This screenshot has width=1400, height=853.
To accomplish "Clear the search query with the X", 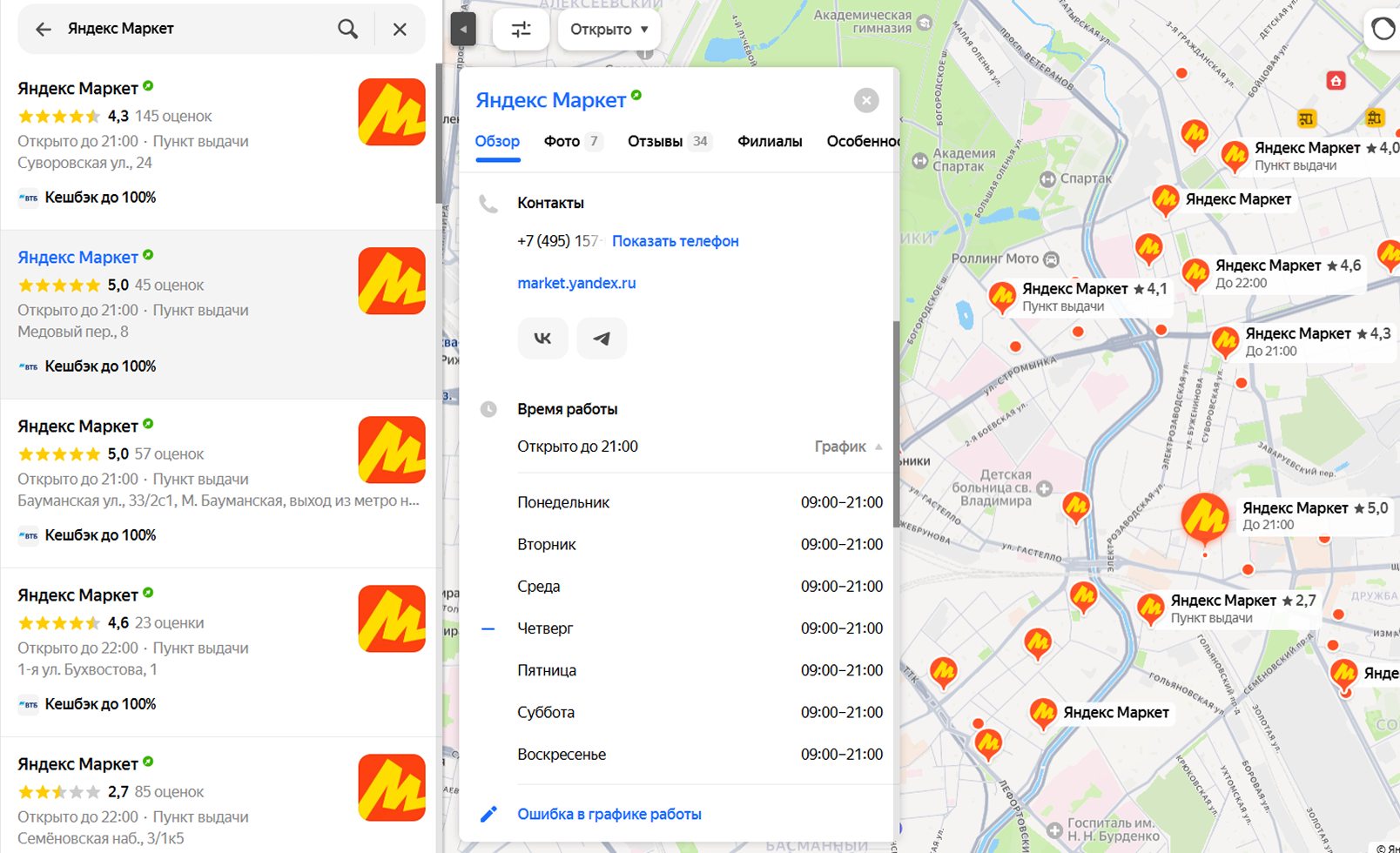I will 400,29.
